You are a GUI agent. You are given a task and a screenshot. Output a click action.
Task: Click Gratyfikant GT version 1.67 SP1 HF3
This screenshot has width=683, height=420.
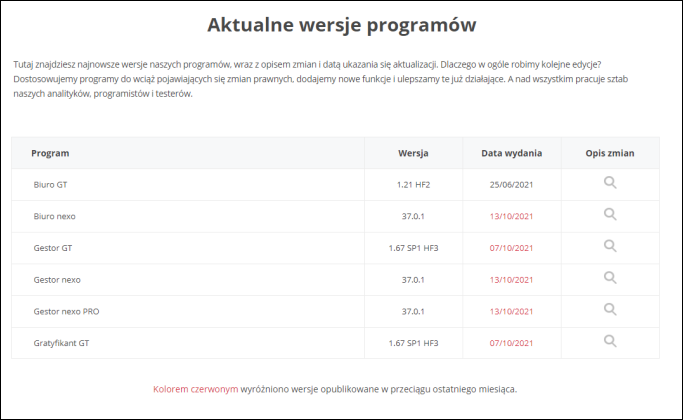coord(413,343)
